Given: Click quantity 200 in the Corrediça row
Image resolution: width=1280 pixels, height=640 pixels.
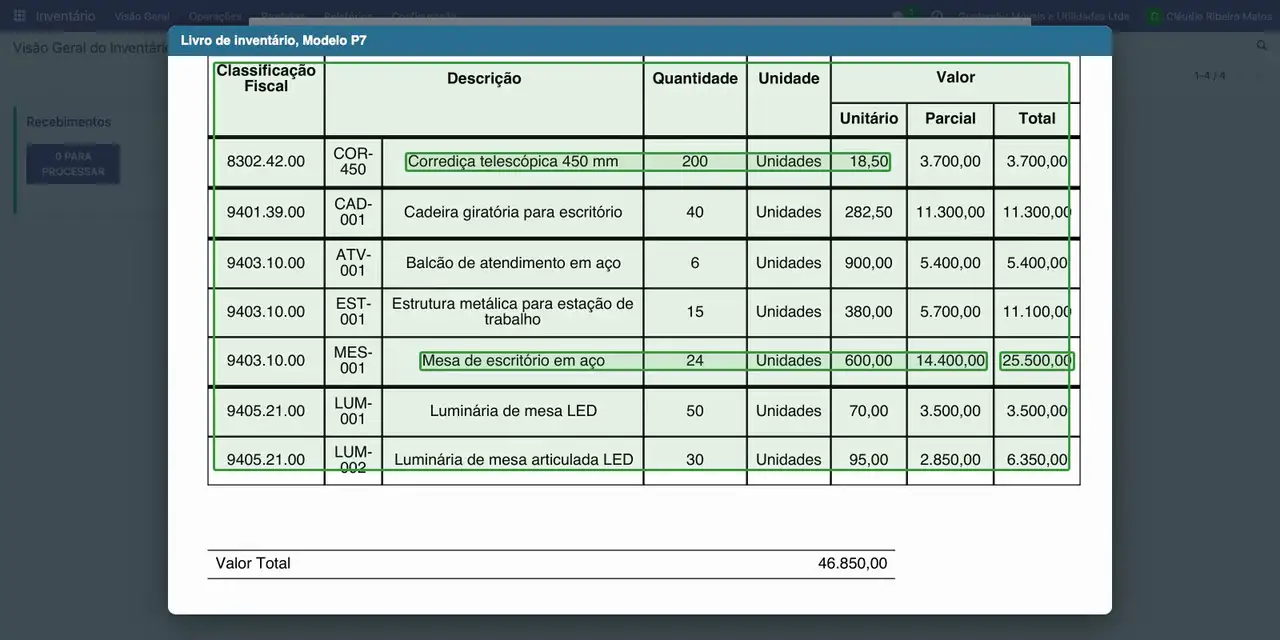Looking at the screenshot, I should [695, 161].
